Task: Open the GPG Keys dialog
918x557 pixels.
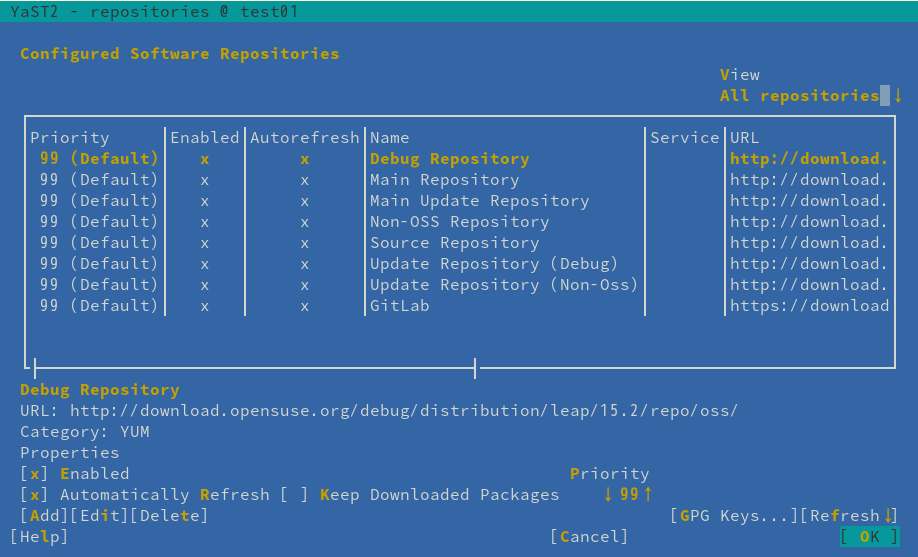Action: point(734,515)
